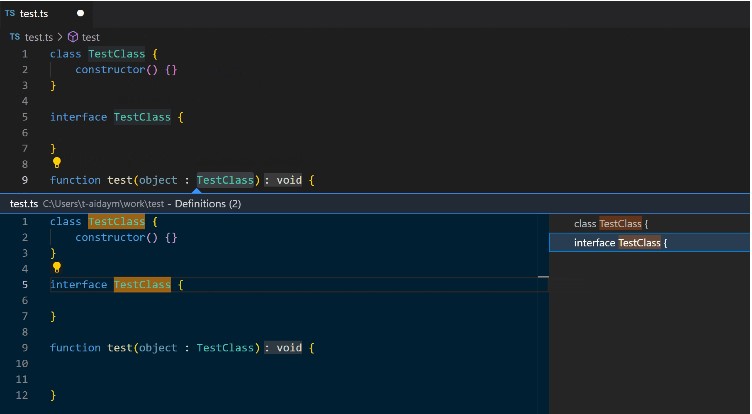
Task: Click highlighted TestClass on peek line 5
Action: (x=142, y=285)
